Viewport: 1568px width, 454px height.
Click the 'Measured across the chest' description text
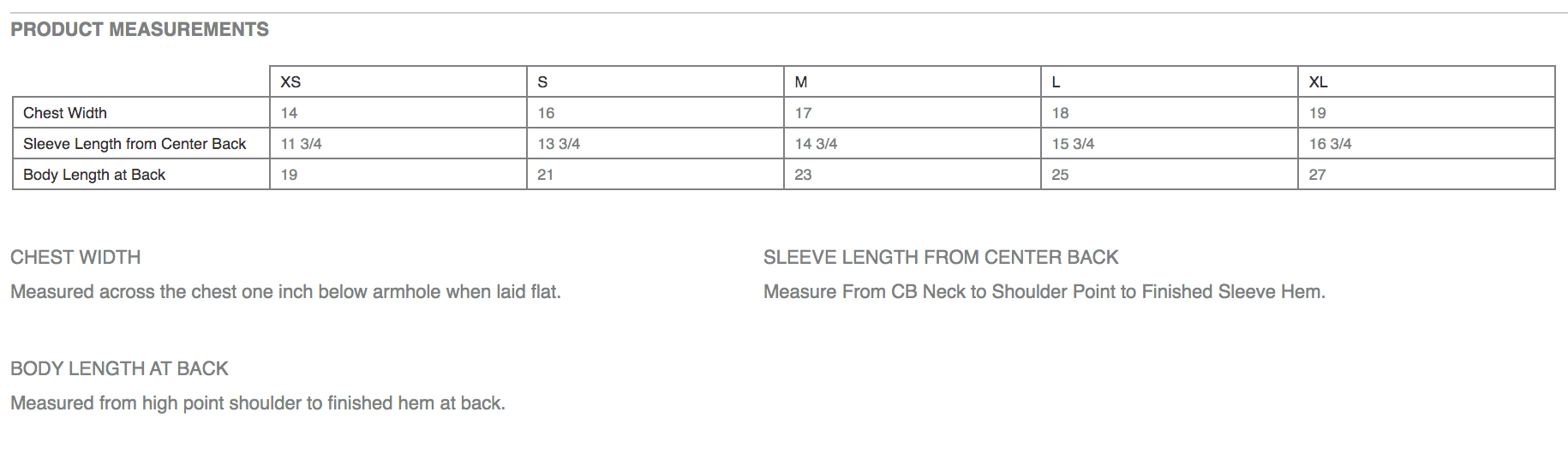click(285, 291)
